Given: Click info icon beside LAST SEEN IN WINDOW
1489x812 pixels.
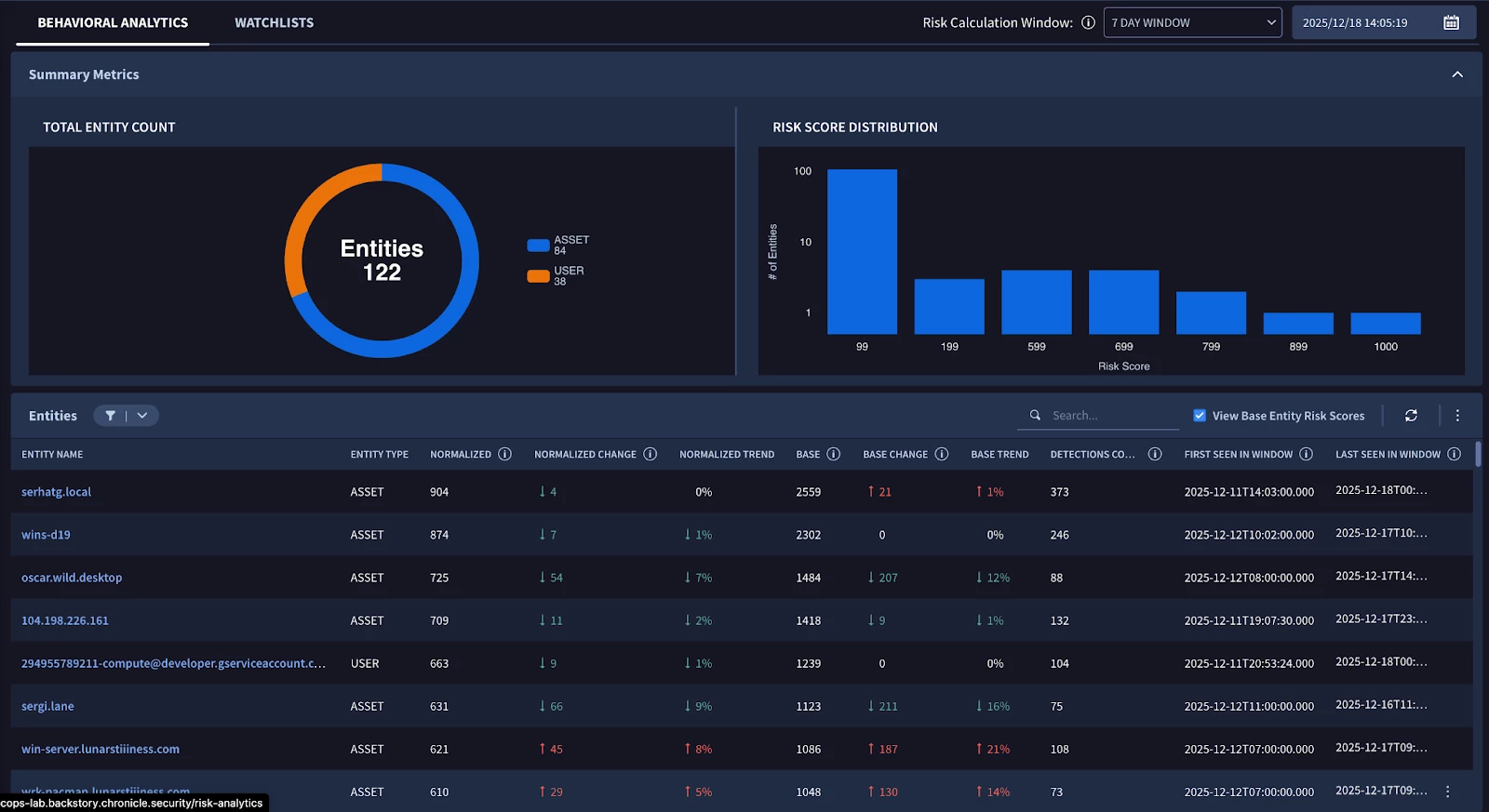Looking at the screenshot, I should click(x=1454, y=454).
